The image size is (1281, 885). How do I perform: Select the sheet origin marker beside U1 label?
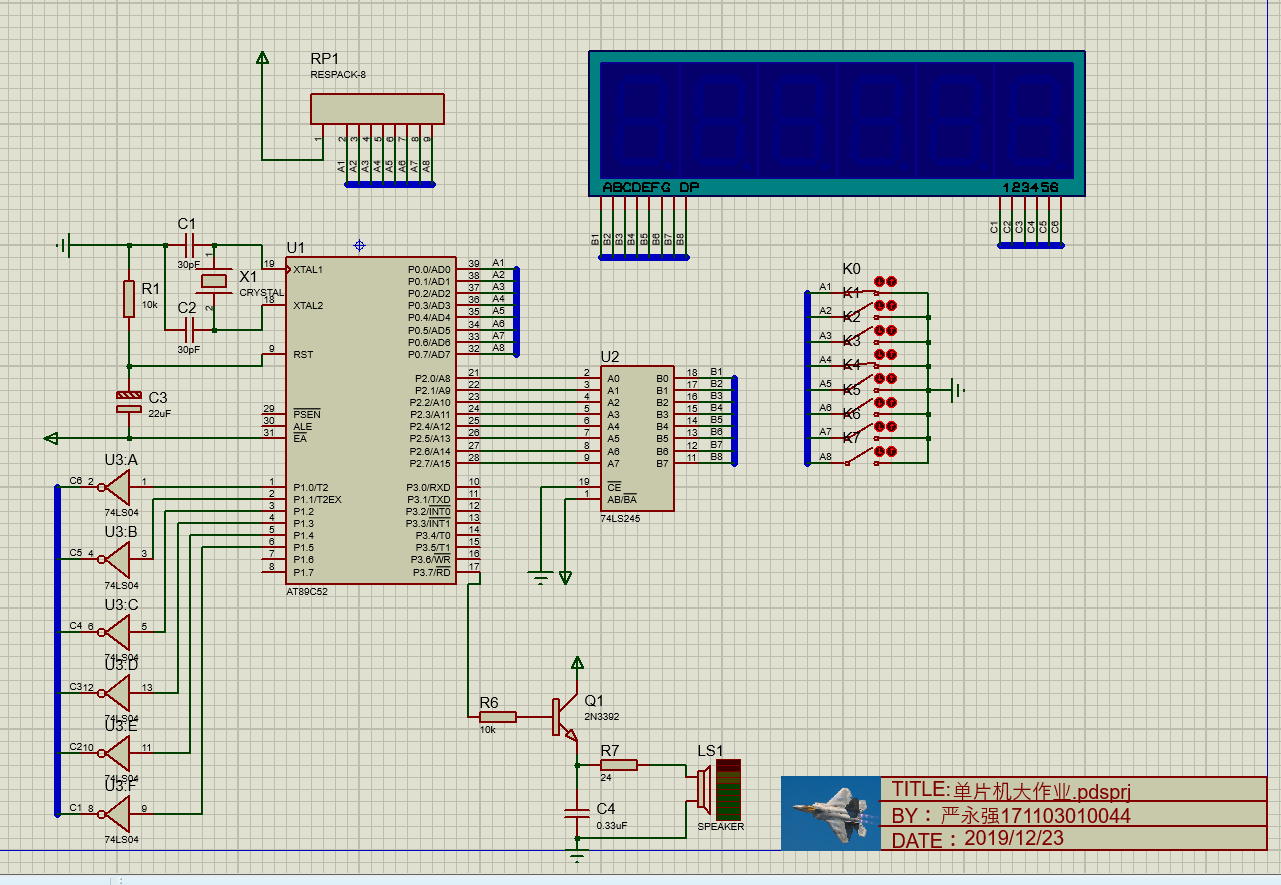click(359, 245)
